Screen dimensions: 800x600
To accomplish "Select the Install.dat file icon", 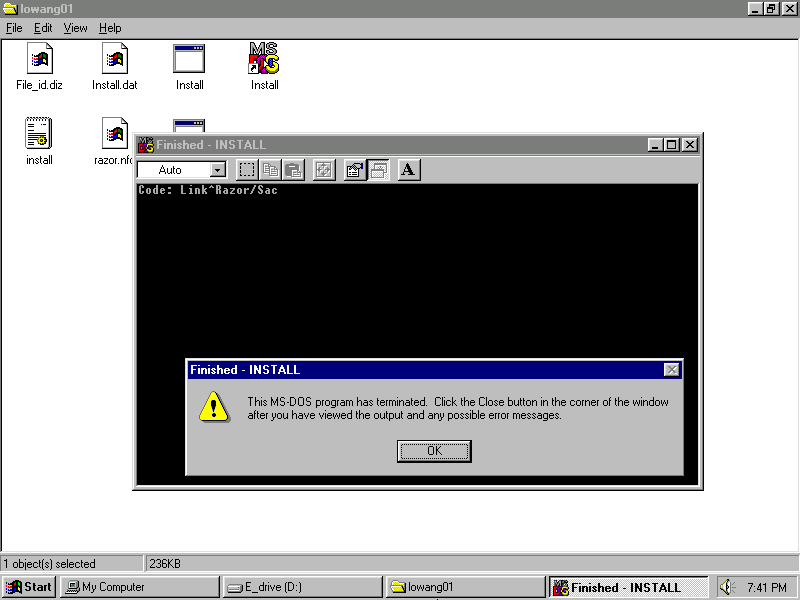I will (x=114, y=60).
